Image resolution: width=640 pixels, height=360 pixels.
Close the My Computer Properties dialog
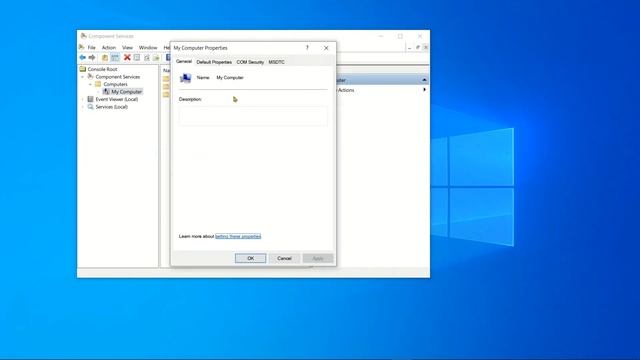pos(326,48)
